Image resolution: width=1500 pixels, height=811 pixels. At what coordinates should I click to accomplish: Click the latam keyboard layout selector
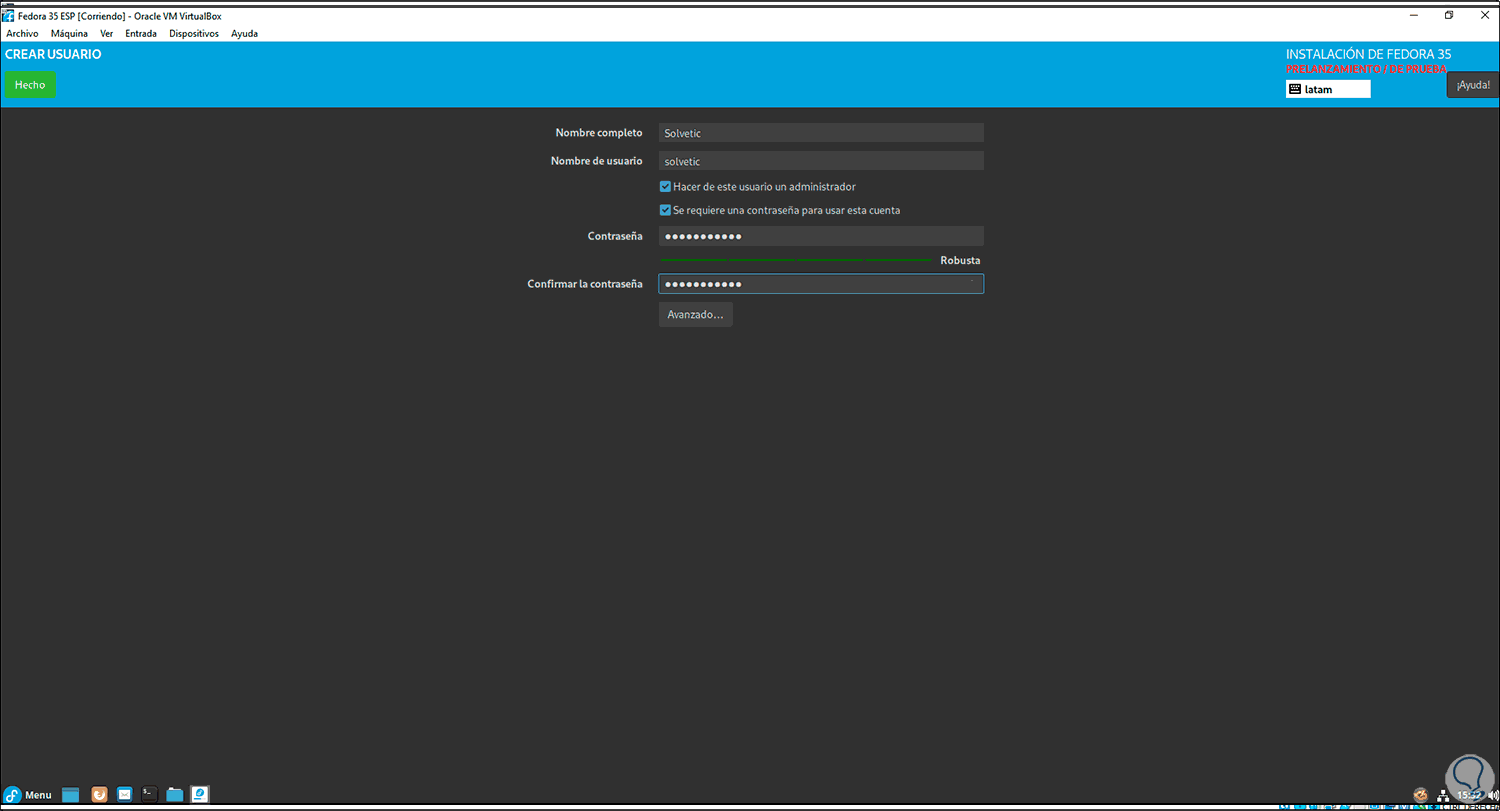[x=1328, y=89]
